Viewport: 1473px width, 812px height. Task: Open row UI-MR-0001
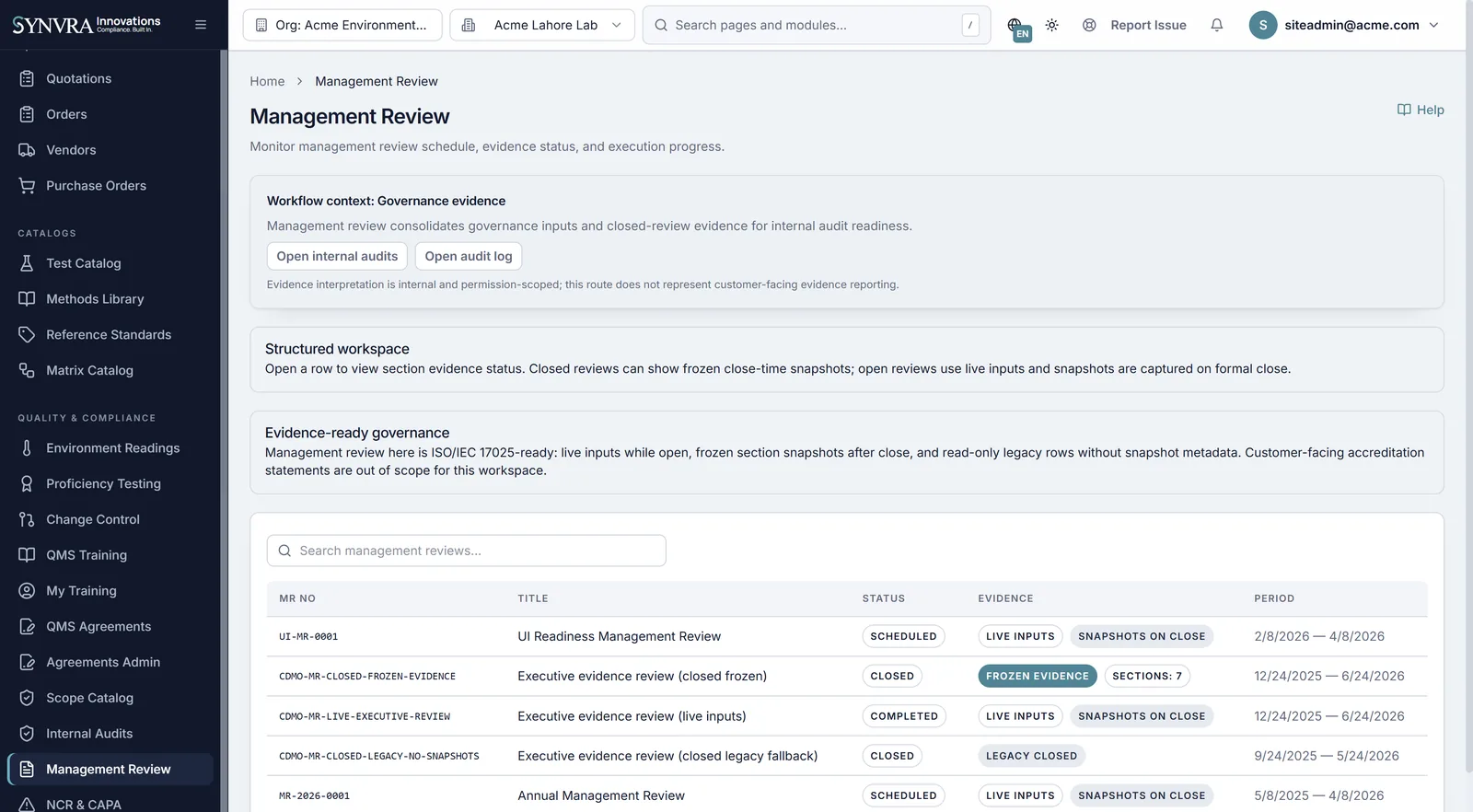point(847,636)
